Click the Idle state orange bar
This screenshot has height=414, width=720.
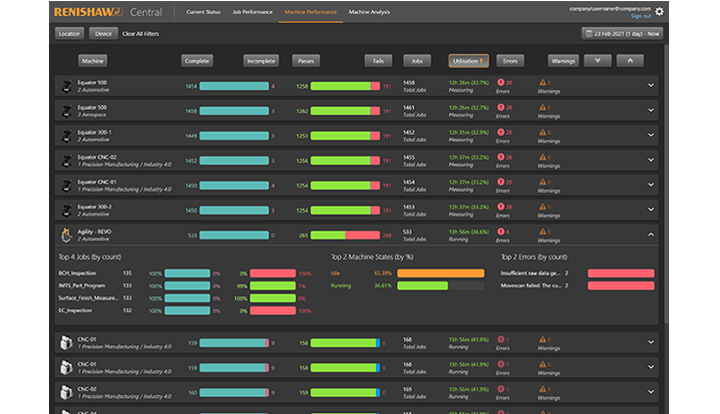(x=440, y=273)
